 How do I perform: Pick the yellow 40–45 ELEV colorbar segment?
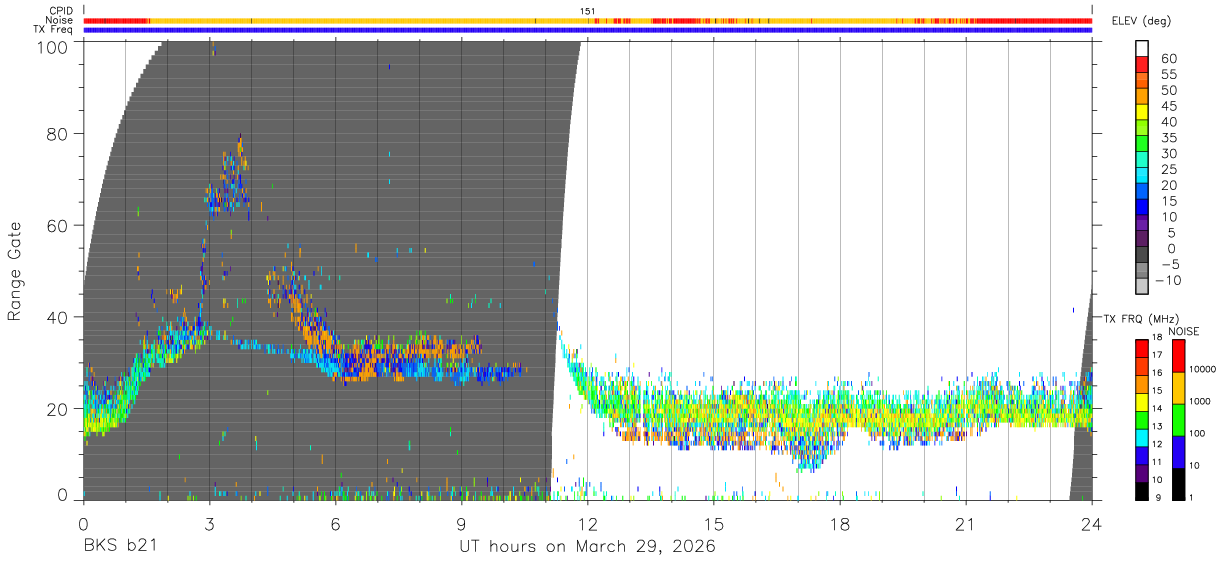[x=1142, y=113]
